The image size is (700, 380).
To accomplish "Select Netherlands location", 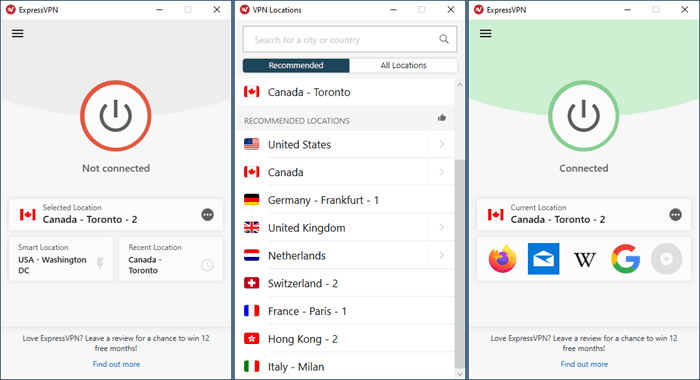I will tap(332, 255).
